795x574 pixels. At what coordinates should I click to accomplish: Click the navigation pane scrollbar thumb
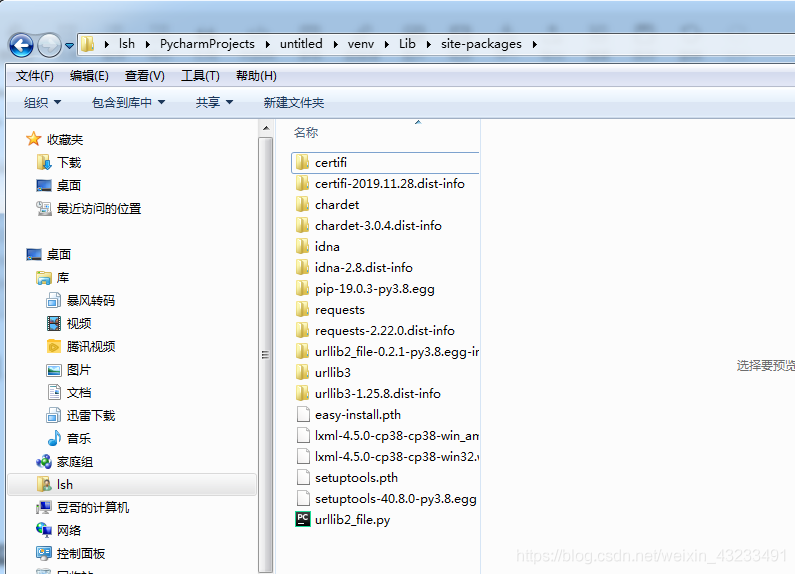266,354
